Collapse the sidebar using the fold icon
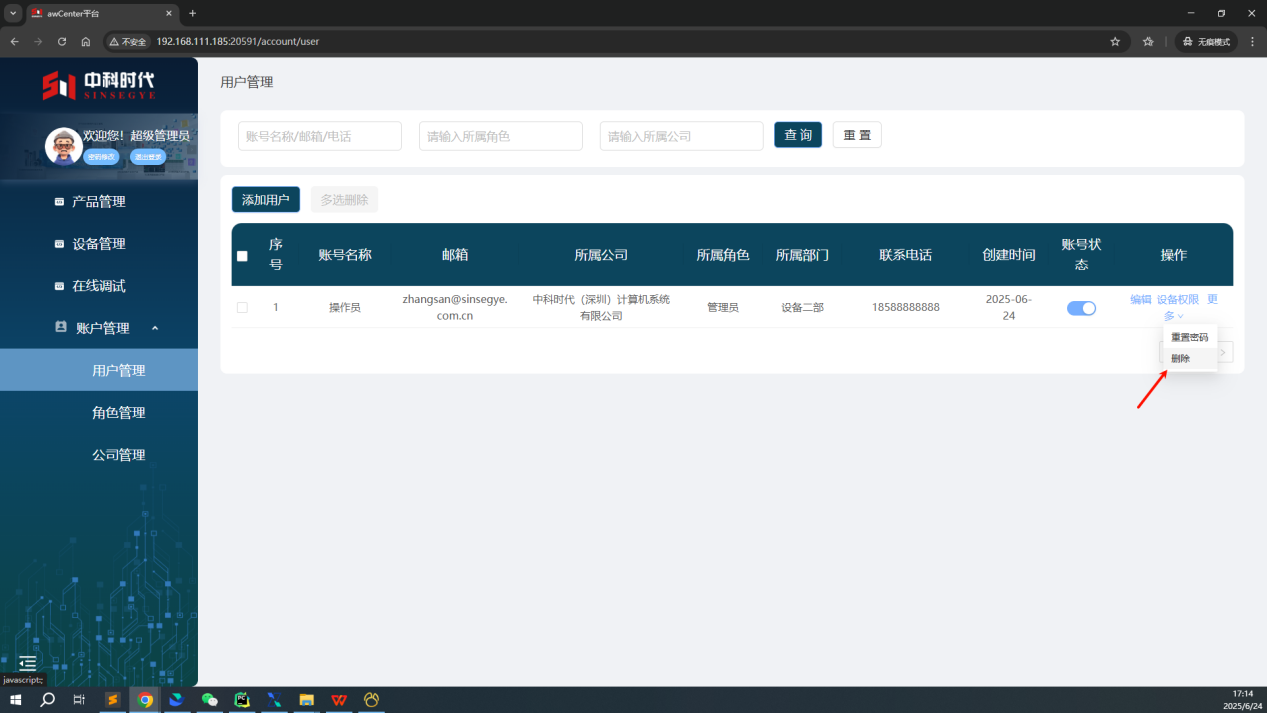The height and width of the screenshot is (713, 1267). pos(28,663)
